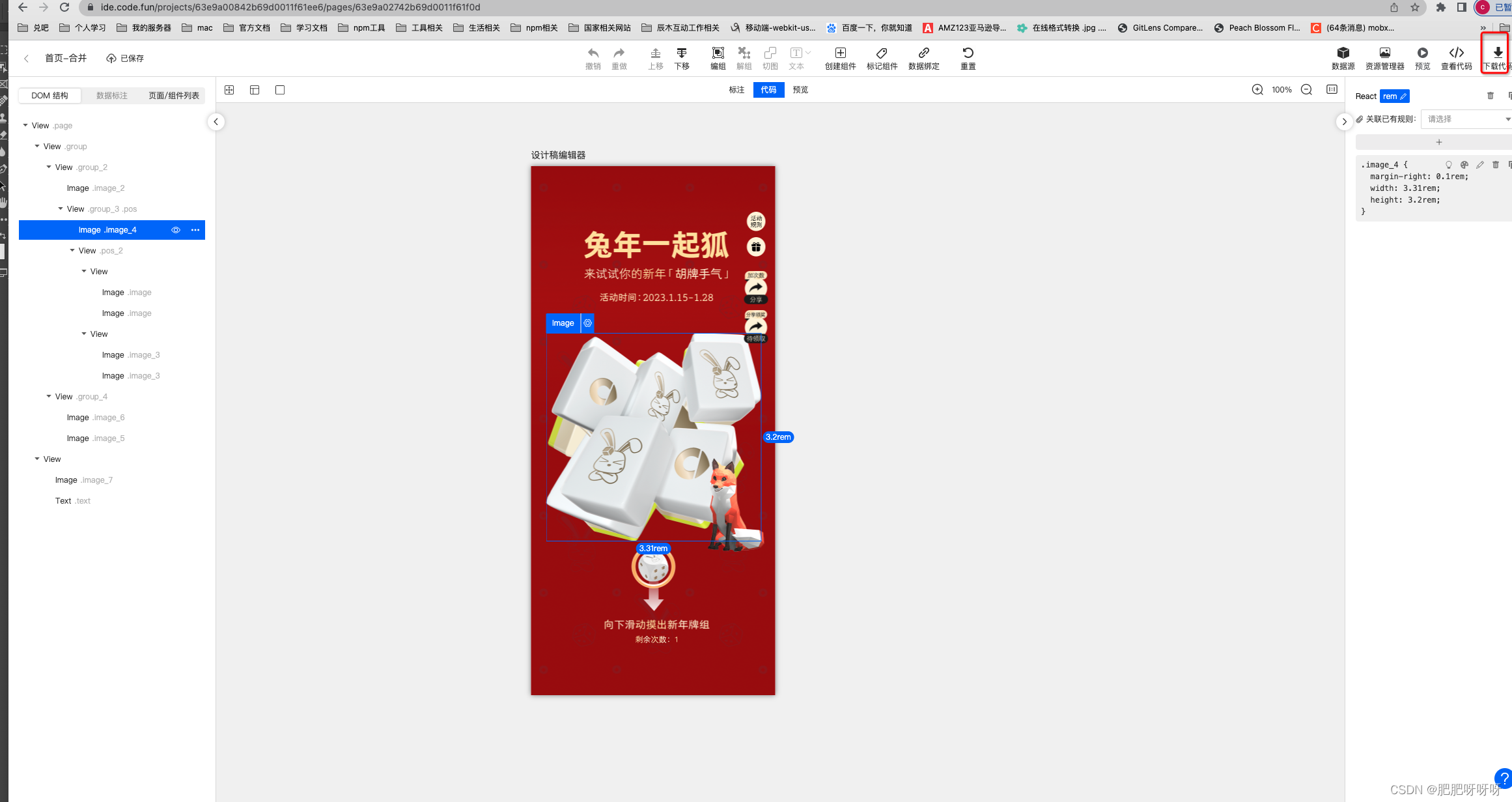The height and width of the screenshot is (802, 1512).
Task: Open 资源管理器 (resource manager)
Action: [1384, 57]
